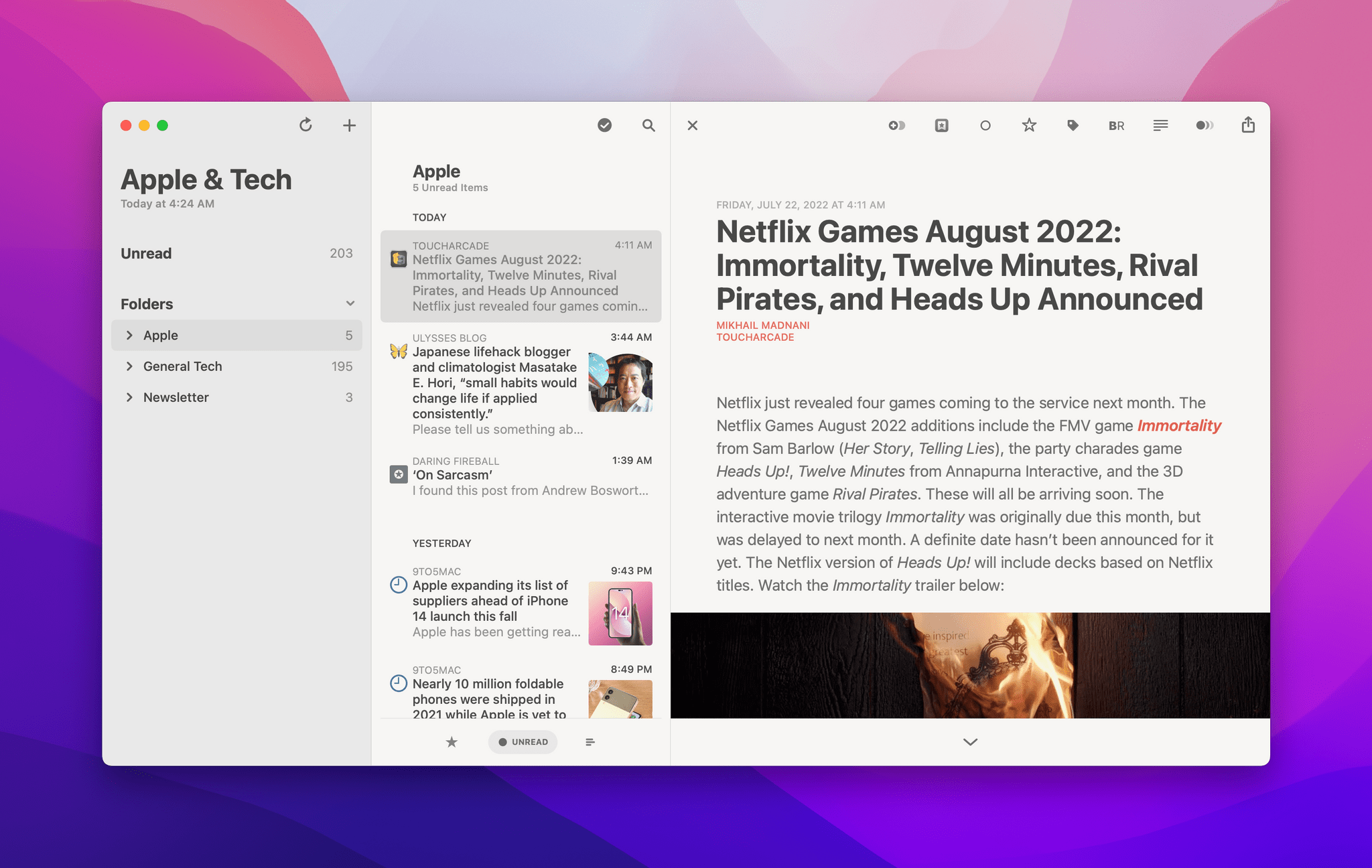Click the Ulysses butterfly feed icon
Screen dimensions: 1372x868
[x=399, y=351]
